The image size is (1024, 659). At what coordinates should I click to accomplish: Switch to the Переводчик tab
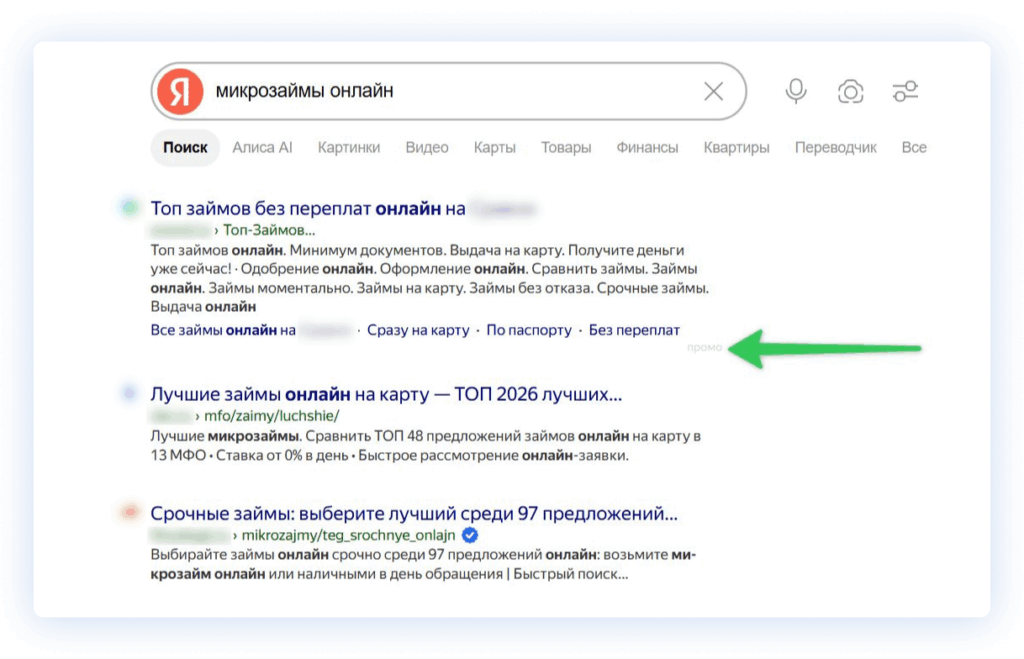(x=835, y=148)
